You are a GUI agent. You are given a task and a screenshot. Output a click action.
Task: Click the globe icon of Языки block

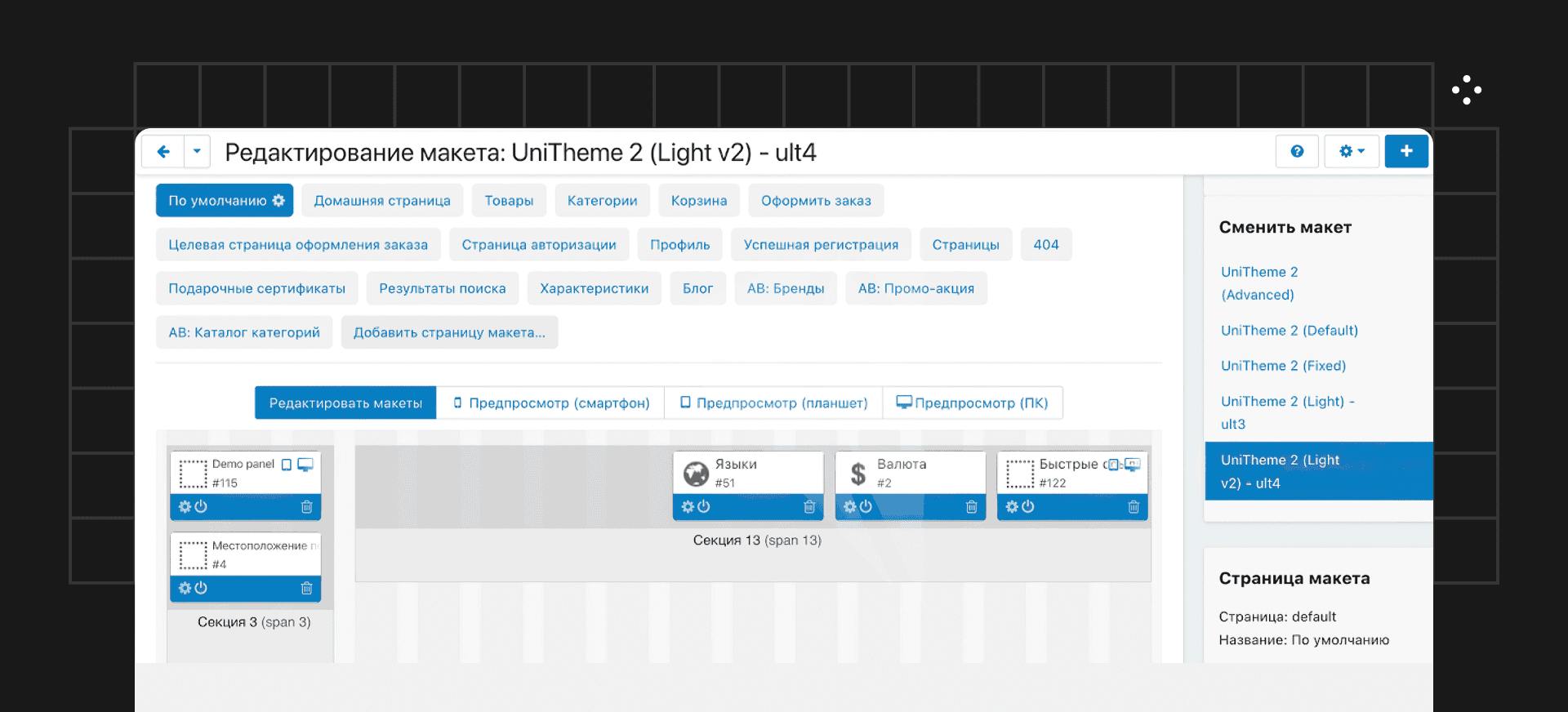[696, 474]
